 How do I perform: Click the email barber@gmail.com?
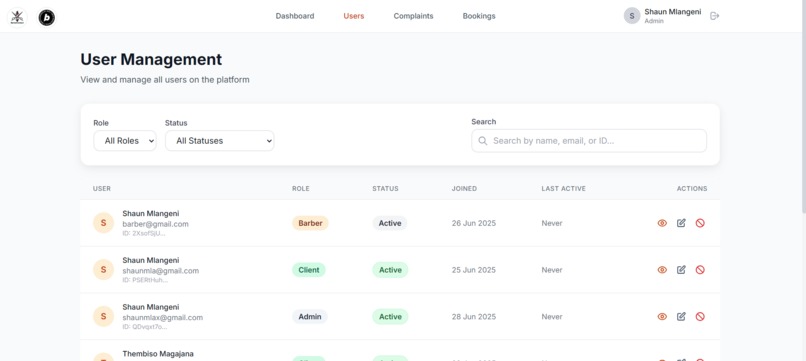[x=155, y=224]
